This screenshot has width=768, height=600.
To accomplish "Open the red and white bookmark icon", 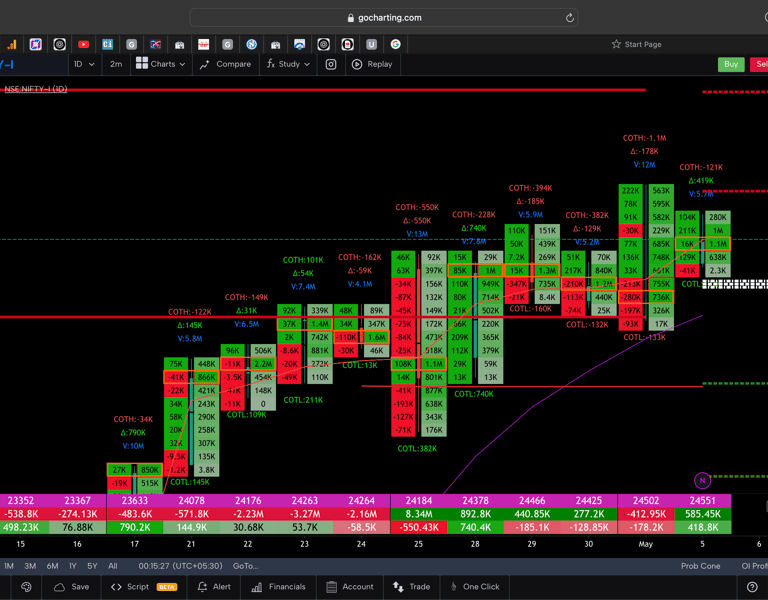I will pyautogui.click(x=203, y=45).
